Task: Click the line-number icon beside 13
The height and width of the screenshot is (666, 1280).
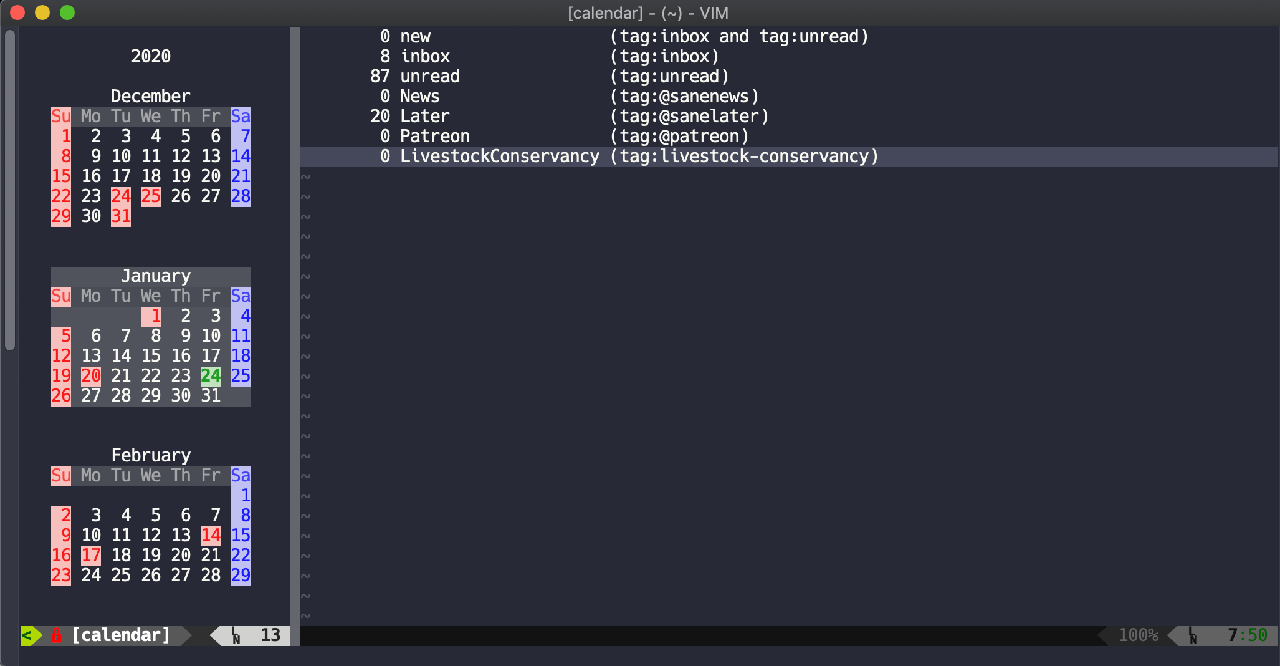Action: pos(236,635)
